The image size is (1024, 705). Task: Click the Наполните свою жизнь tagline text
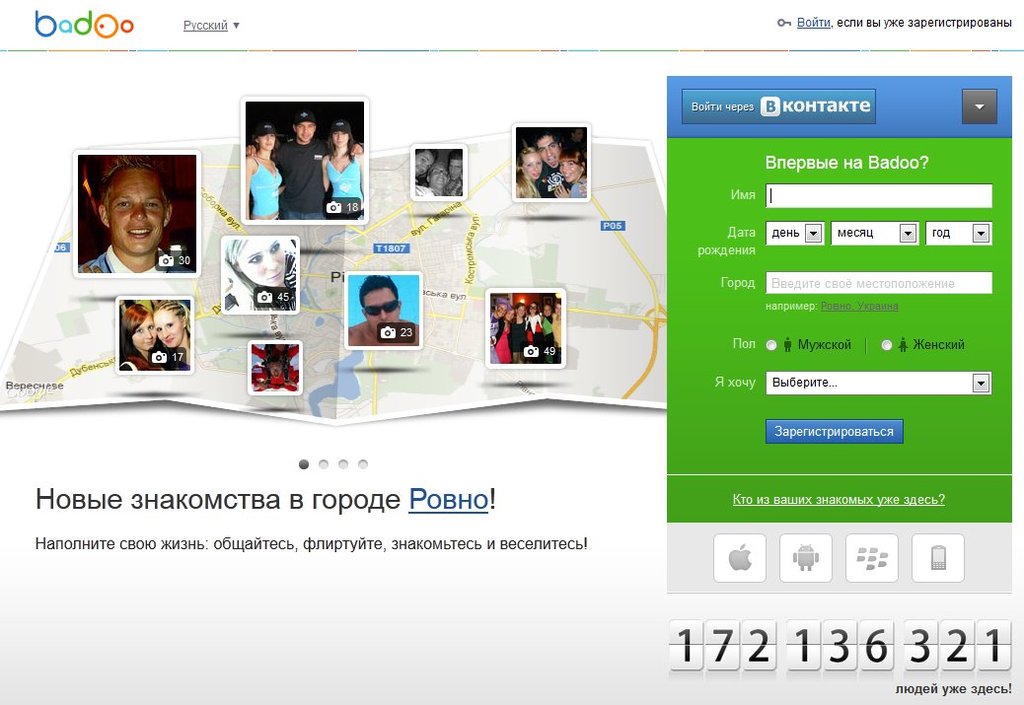click(x=312, y=544)
